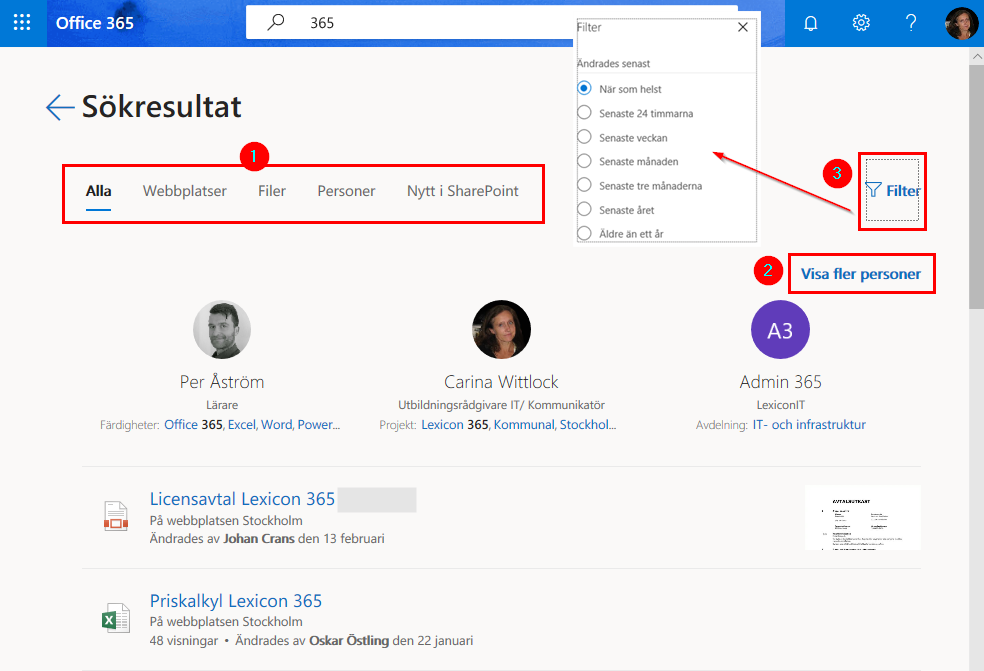Click the Admin 365 A3 avatar

(x=780, y=330)
